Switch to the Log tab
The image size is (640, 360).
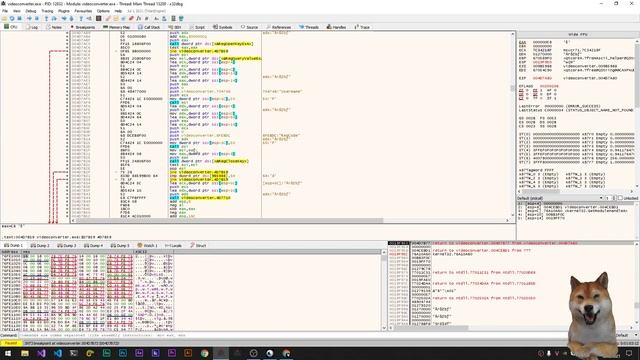[31, 27]
